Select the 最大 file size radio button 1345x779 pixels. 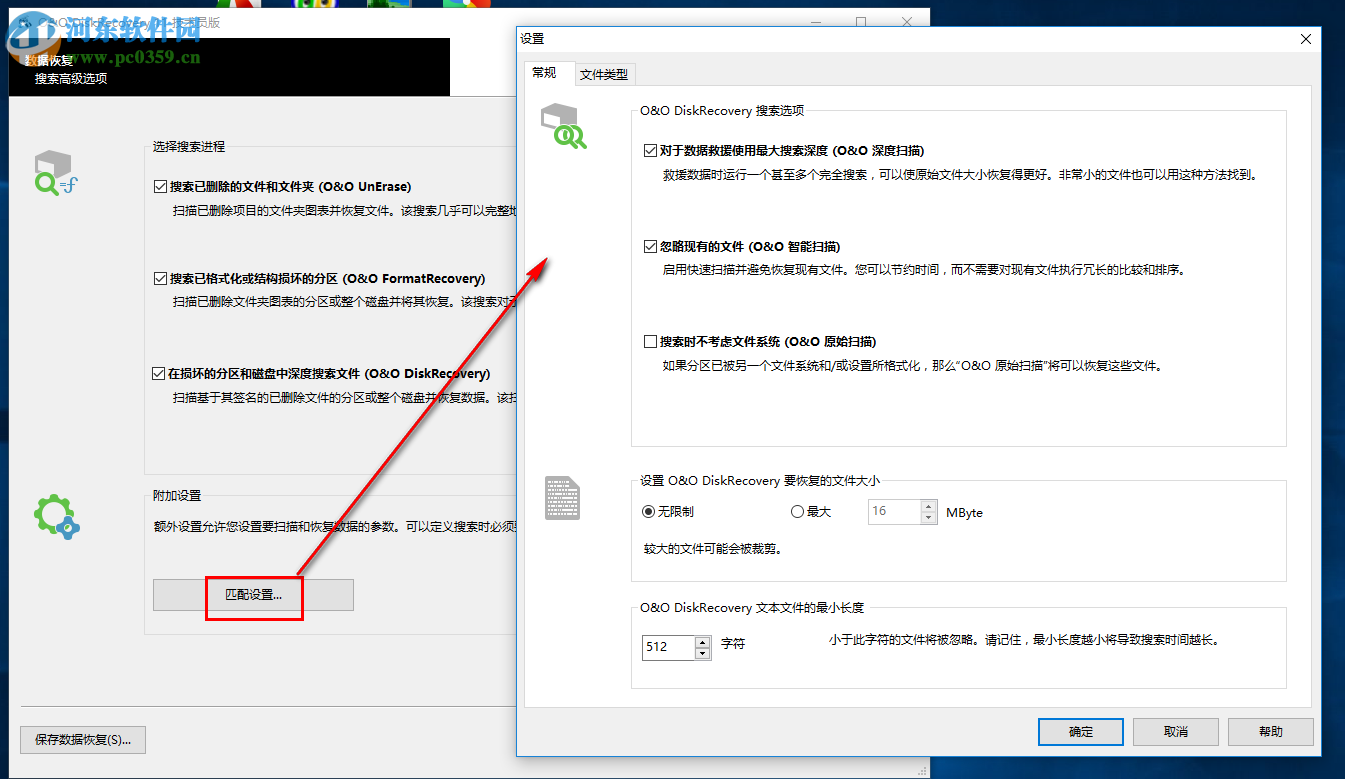pyautogui.click(x=797, y=511)
